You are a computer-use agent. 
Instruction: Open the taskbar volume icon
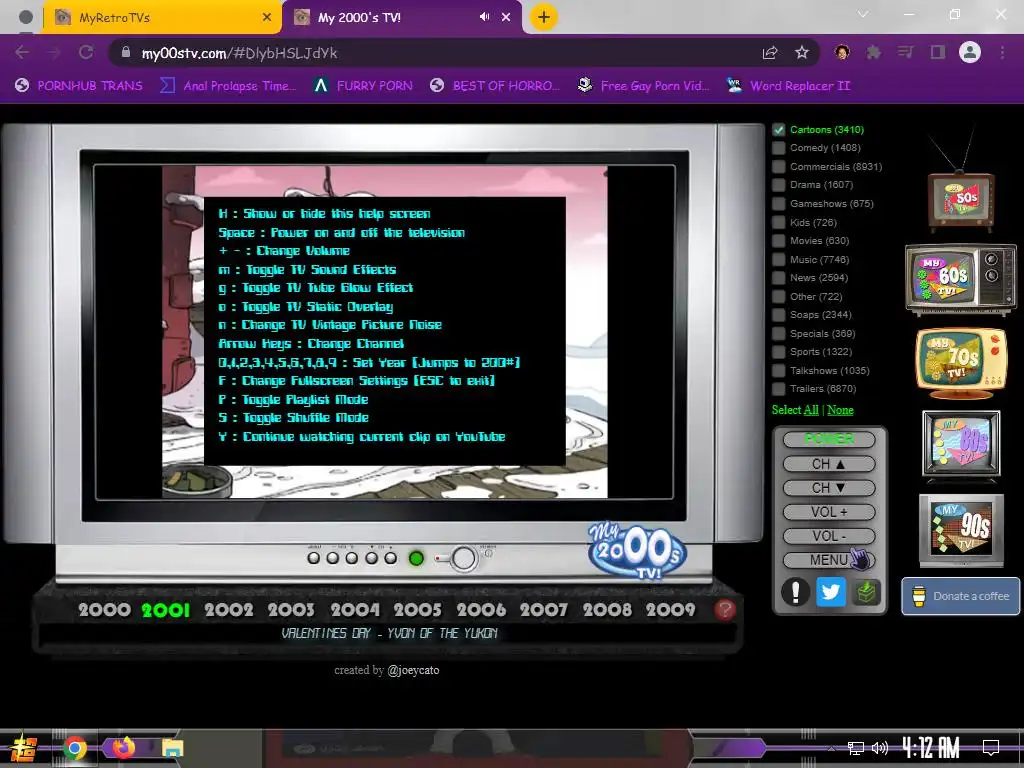coord(880,748)
